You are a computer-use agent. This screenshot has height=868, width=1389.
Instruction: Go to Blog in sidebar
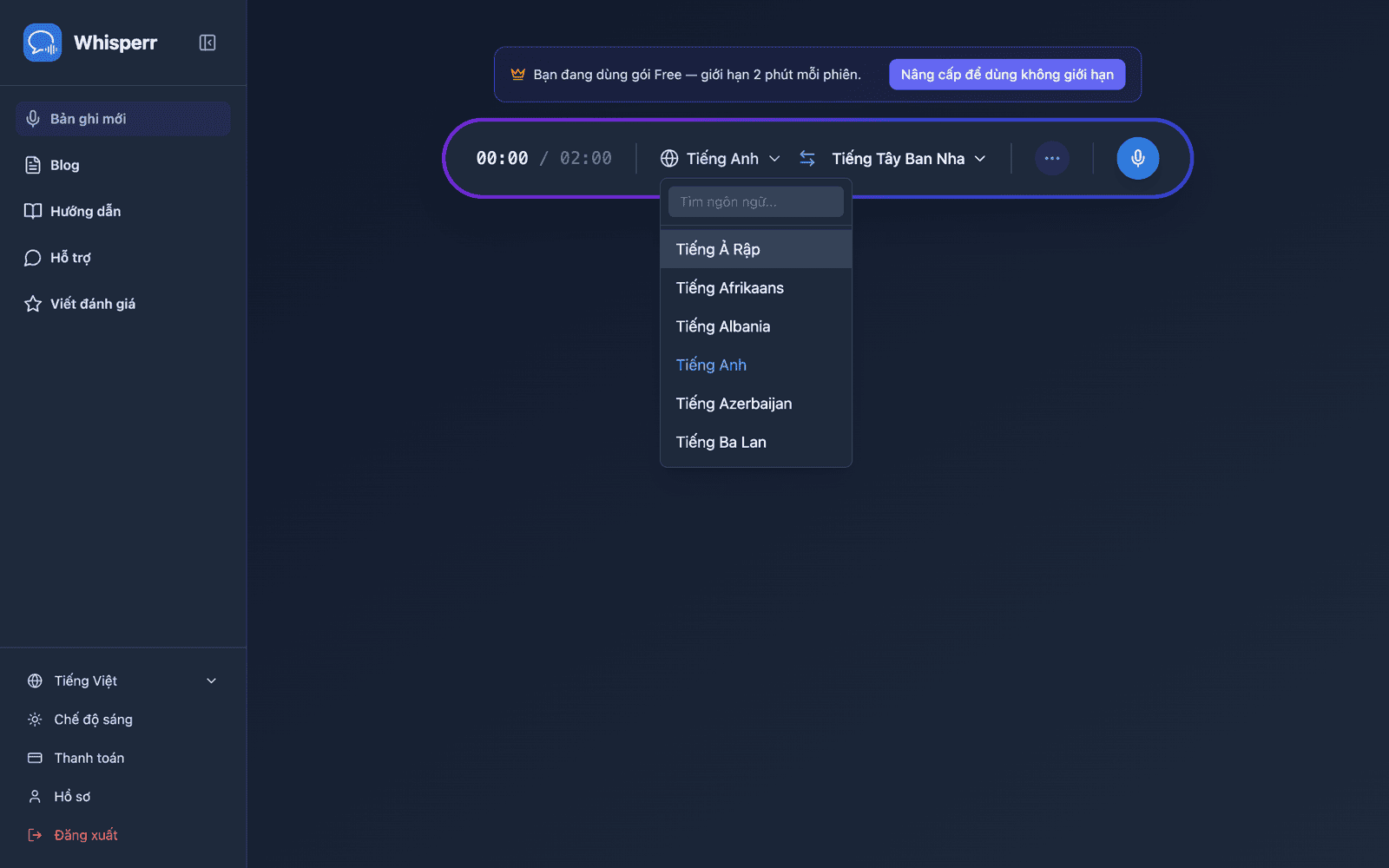[x=122, y=165]
